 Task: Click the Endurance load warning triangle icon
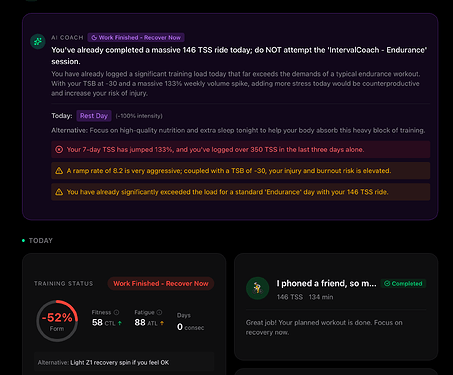59,192
